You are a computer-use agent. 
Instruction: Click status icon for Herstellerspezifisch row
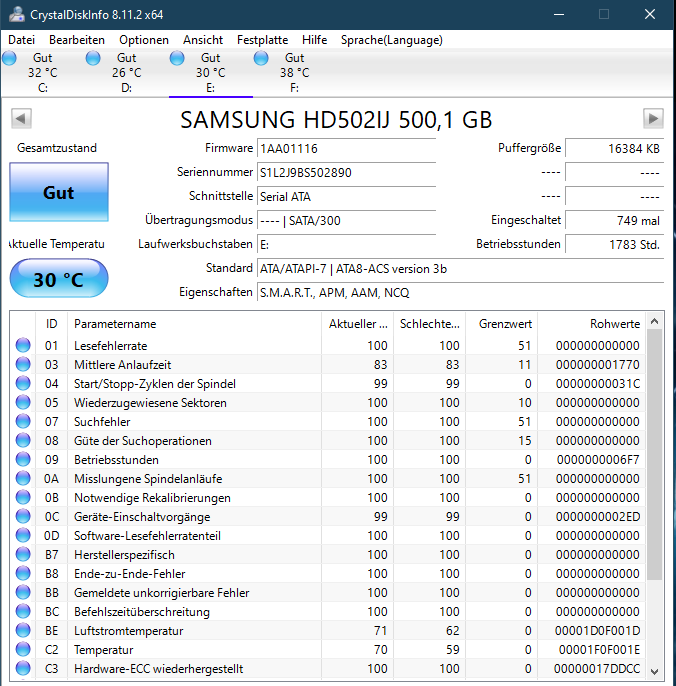pos(23,554)
